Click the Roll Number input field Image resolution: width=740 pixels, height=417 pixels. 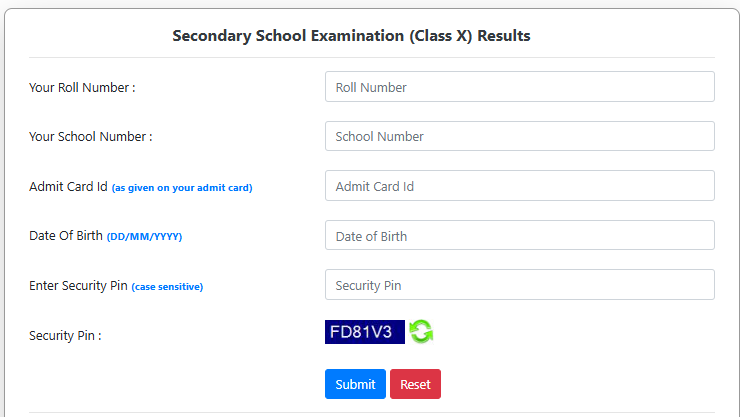point(519,87)
